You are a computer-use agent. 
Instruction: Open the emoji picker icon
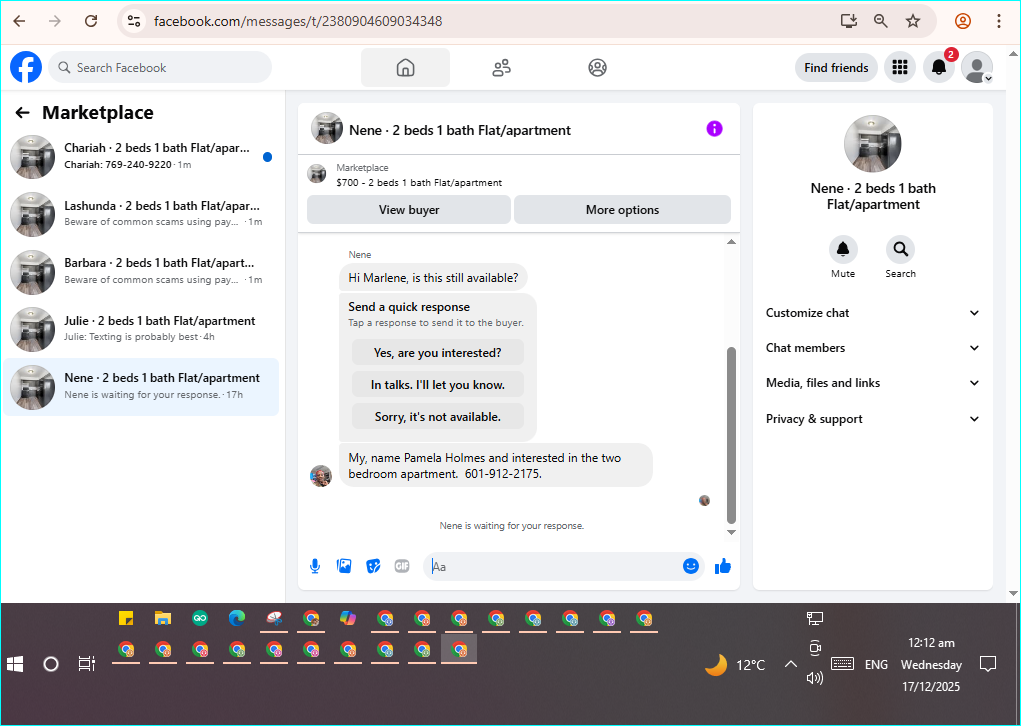[x=691, y=566]
